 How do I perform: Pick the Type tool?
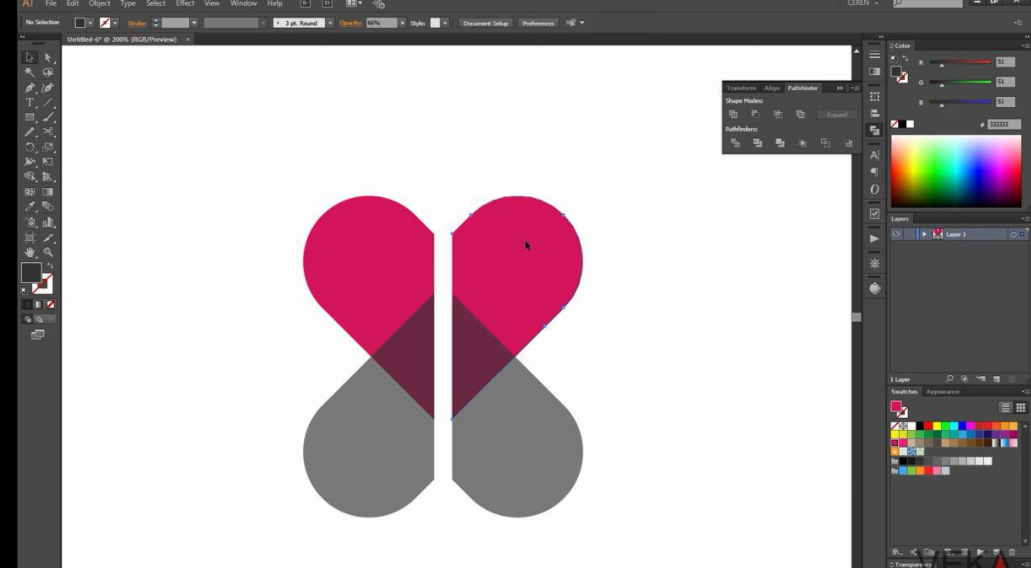(30, 103)
